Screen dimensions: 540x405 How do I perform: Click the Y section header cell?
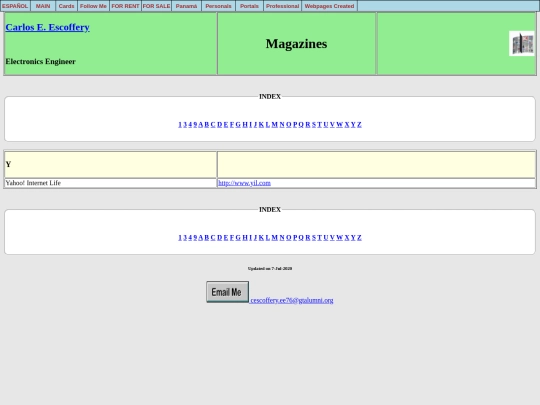click(x=111, y=165)
